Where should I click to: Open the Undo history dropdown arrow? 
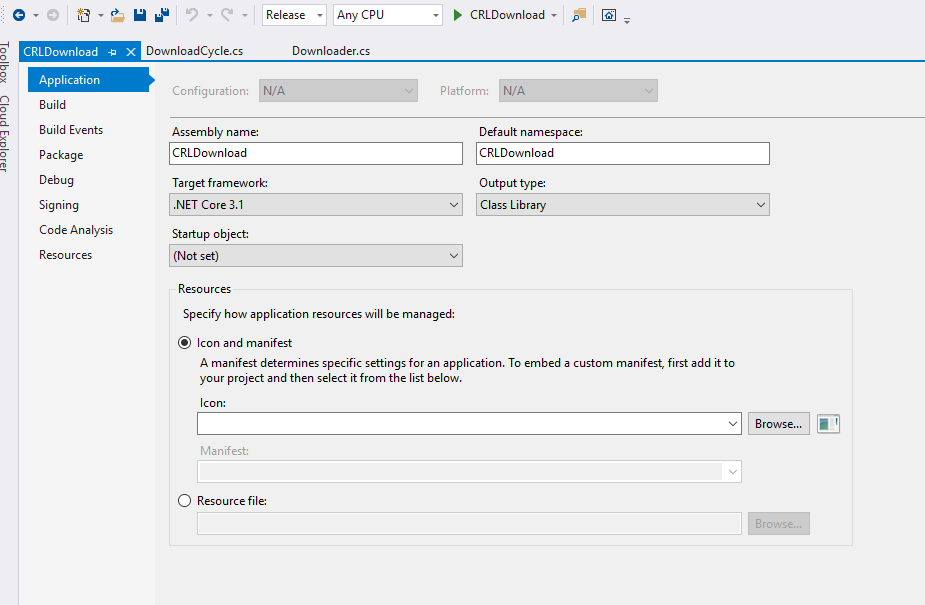click(209, 15)
